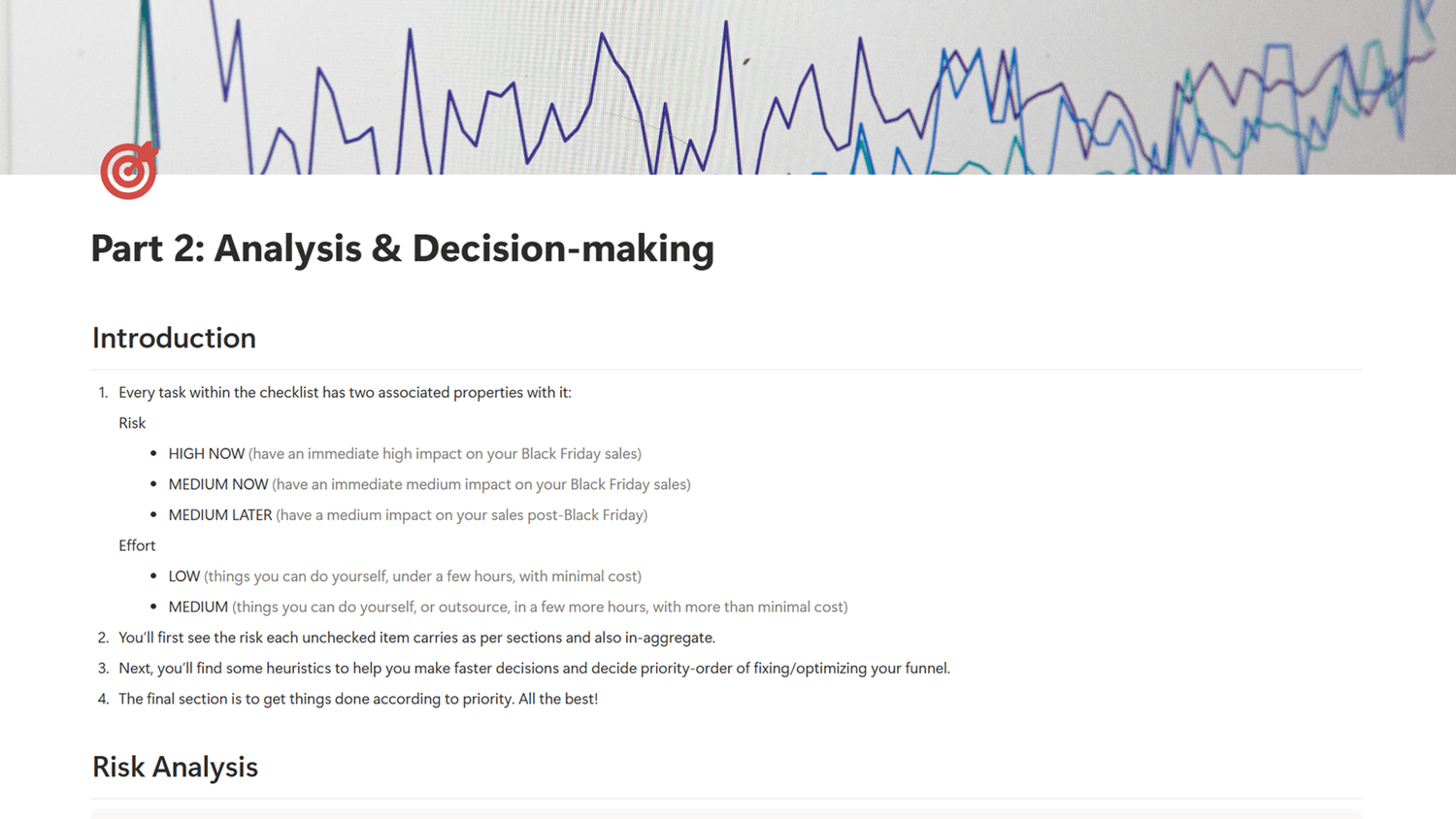Click the 'Risk' sub-label text
This screenshot has width=1456, height=819.
[x=132, y=423]
